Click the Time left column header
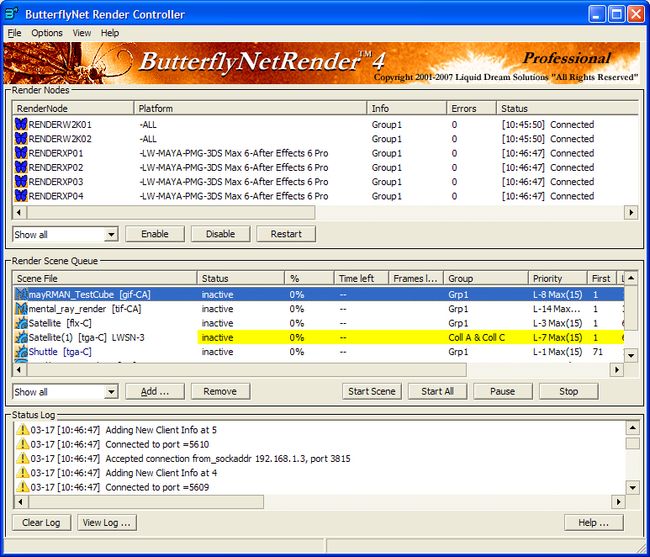This screenshot has height=557, width=650. 361,278
